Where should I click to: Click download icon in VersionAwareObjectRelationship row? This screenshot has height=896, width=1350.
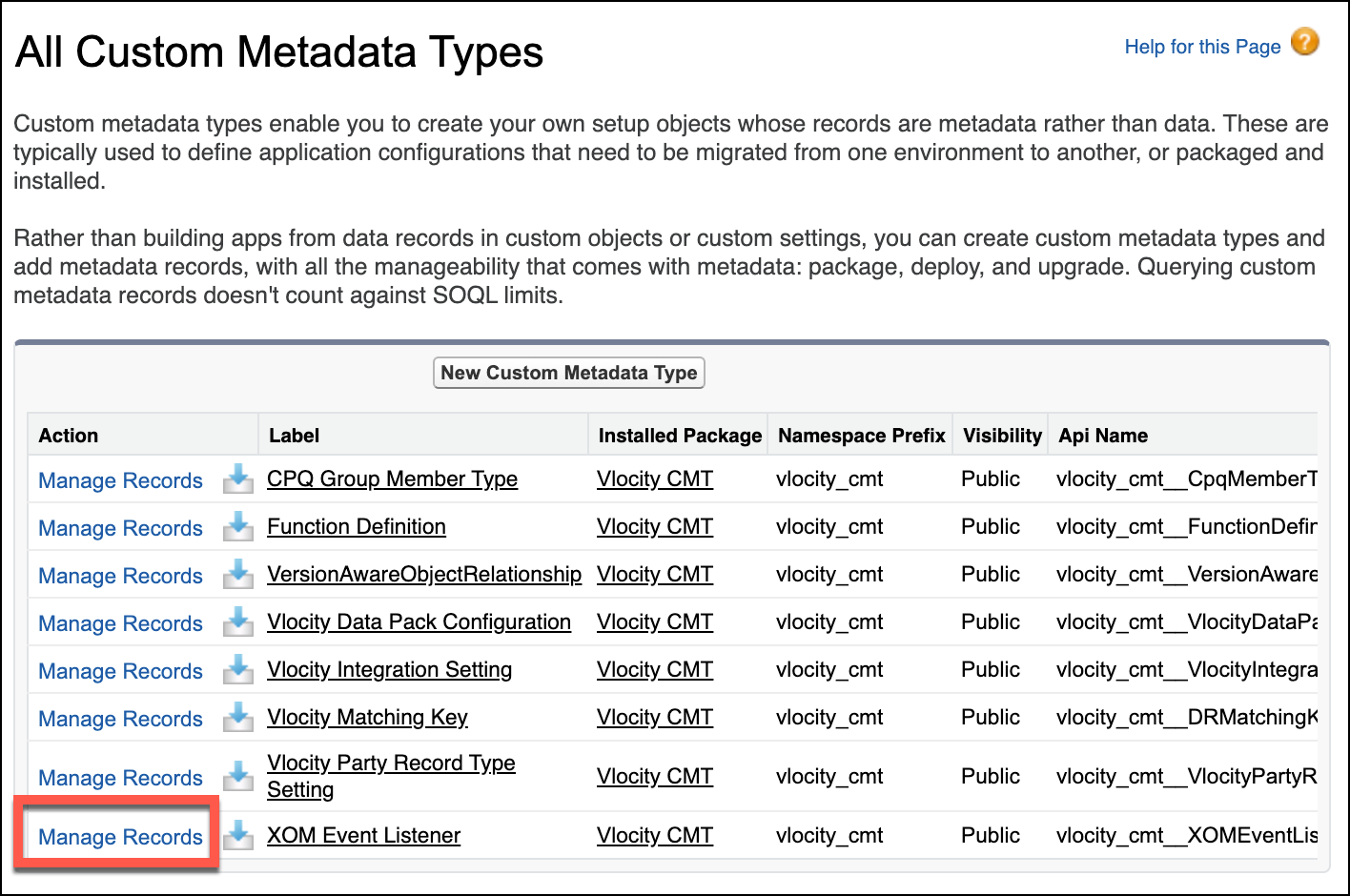(238, 574)
